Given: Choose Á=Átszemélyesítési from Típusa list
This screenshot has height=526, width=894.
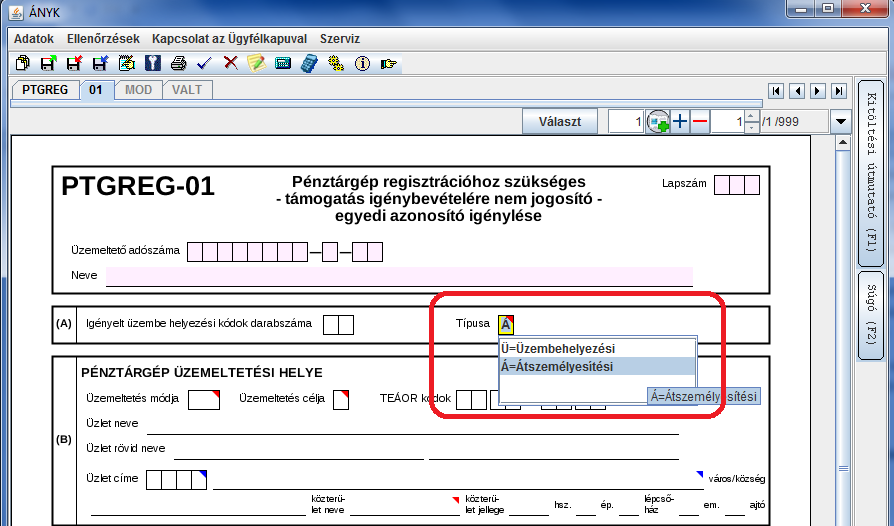Looking at the screenshot, I should tap(598, 366).
